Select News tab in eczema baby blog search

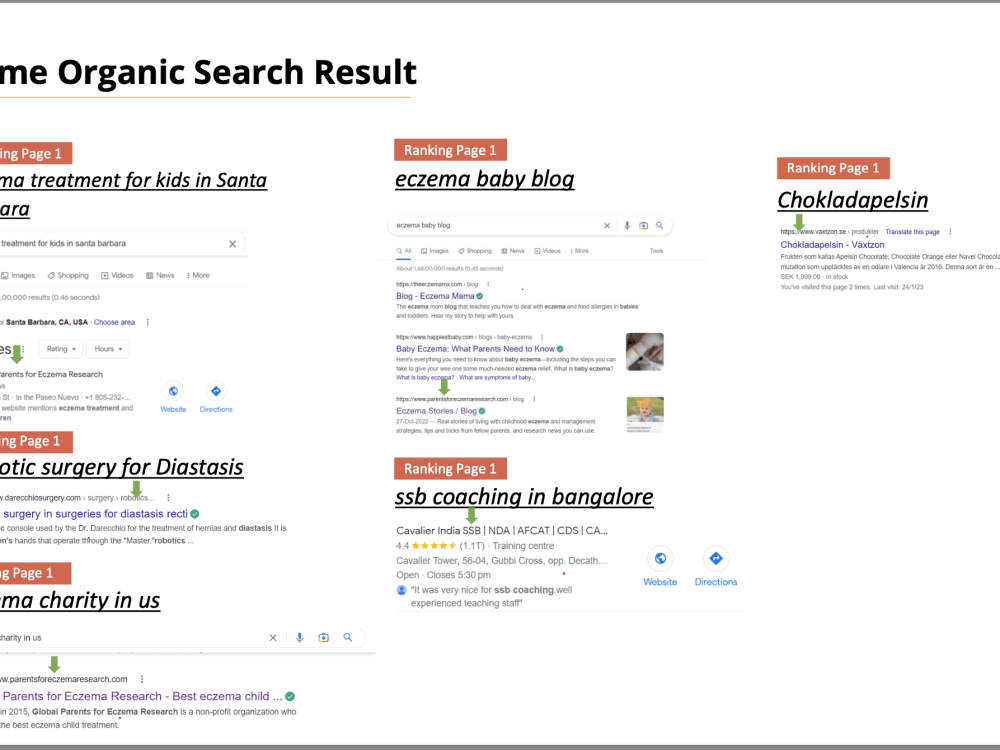pos(513,251)
